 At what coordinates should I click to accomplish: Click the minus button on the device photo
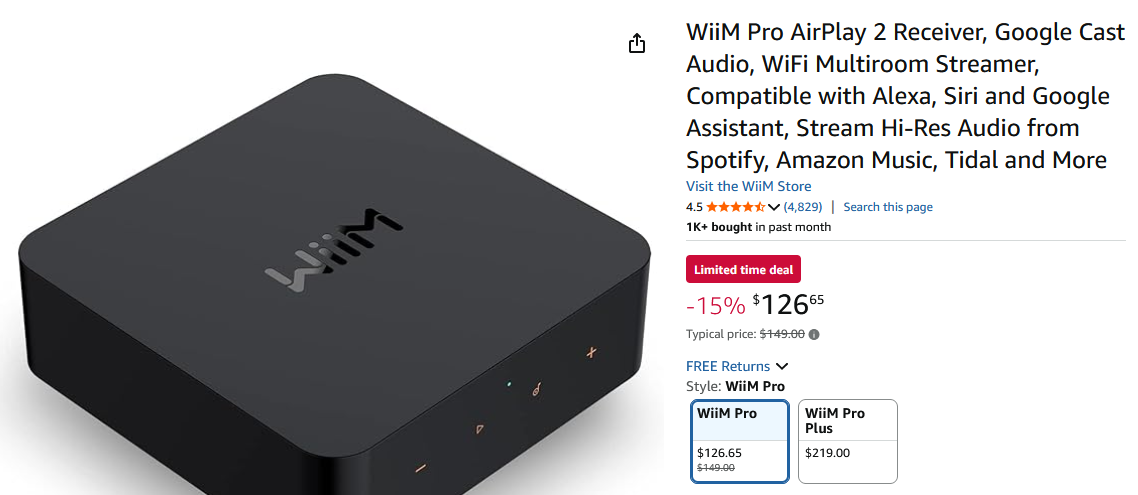click(x=420, y=468)
